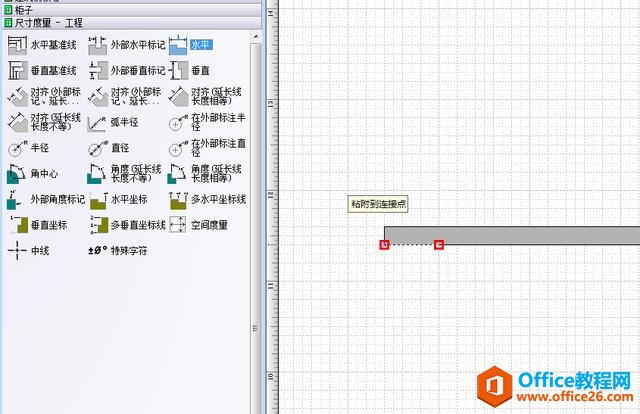Select the 在外部标注半径 shape
The width and height of the screenshot is (640, 414).
[207, 122]
